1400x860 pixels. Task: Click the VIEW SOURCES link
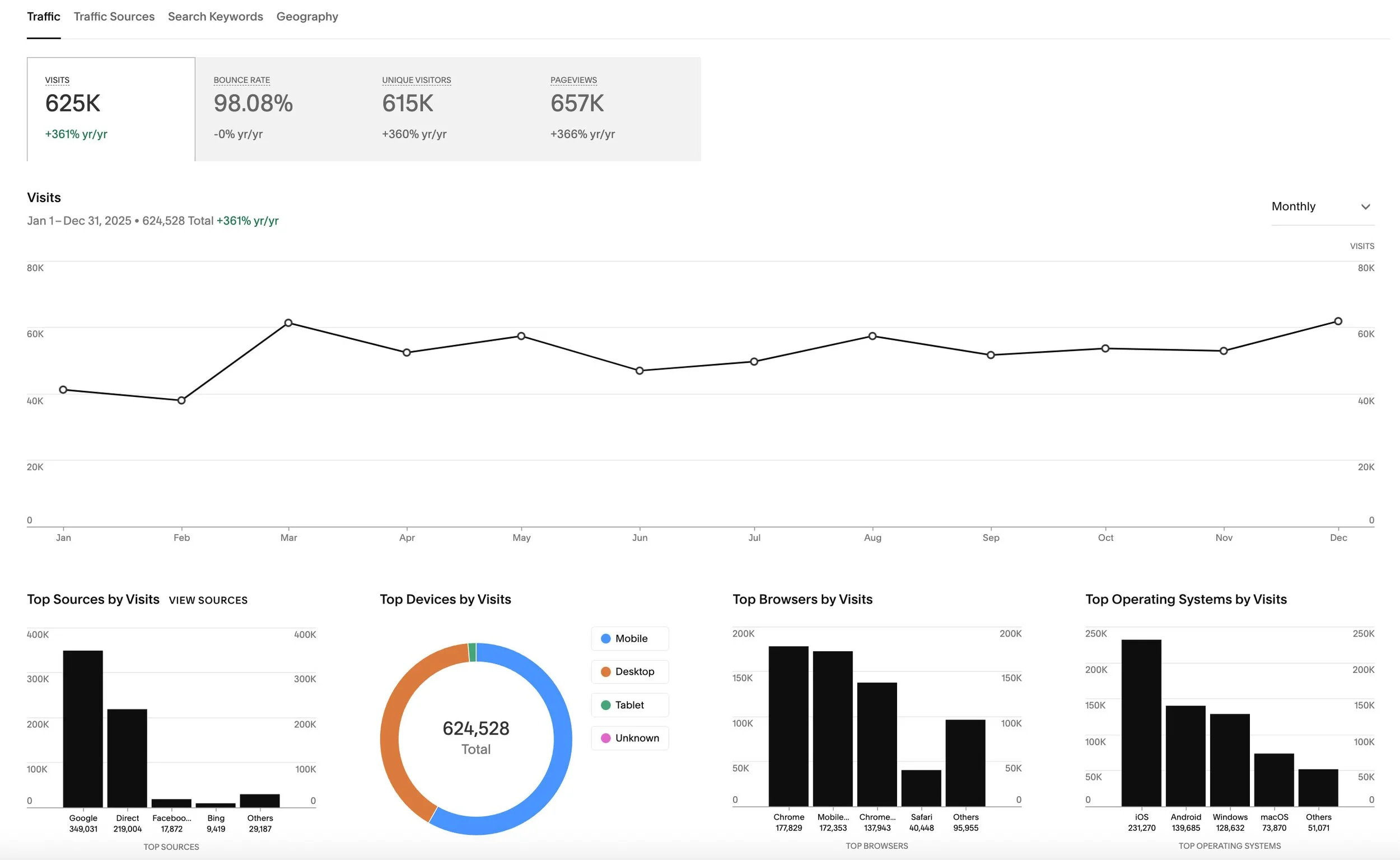click(x=208, y=600)
